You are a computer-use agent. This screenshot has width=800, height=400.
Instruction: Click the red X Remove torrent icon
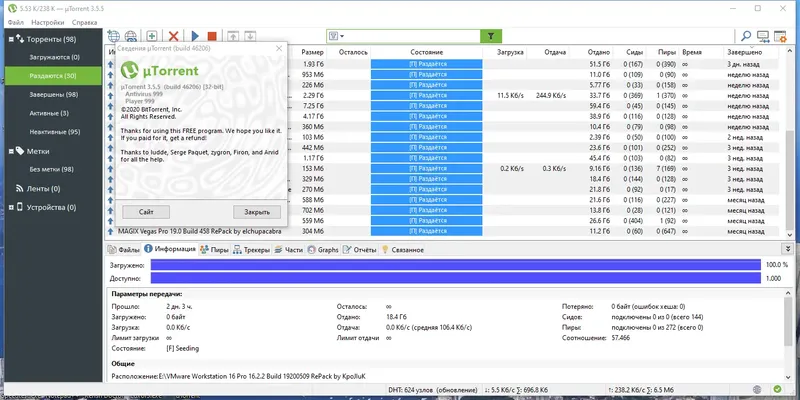pos(173,36)
